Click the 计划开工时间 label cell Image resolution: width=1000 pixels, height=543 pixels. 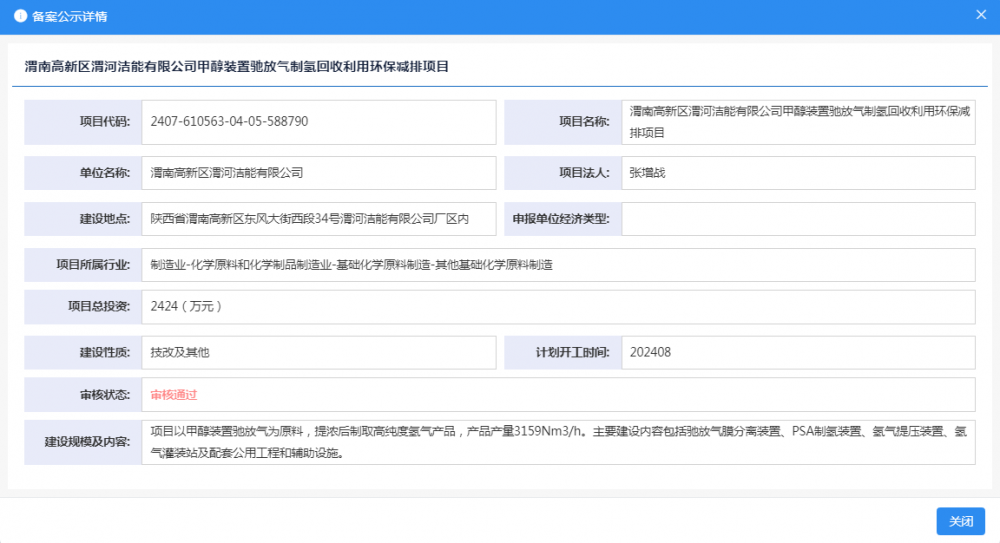pyautogui.click(x=563, y=353)
